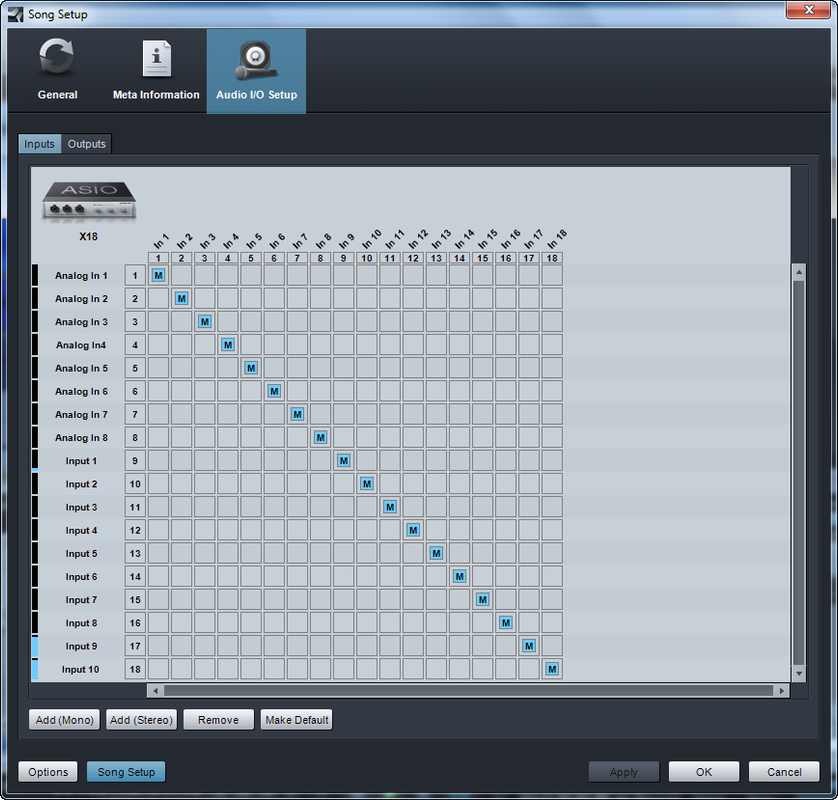The image size is (838, 800).
Task: Open the Meta Information page
Action: (x=156, y=71)
